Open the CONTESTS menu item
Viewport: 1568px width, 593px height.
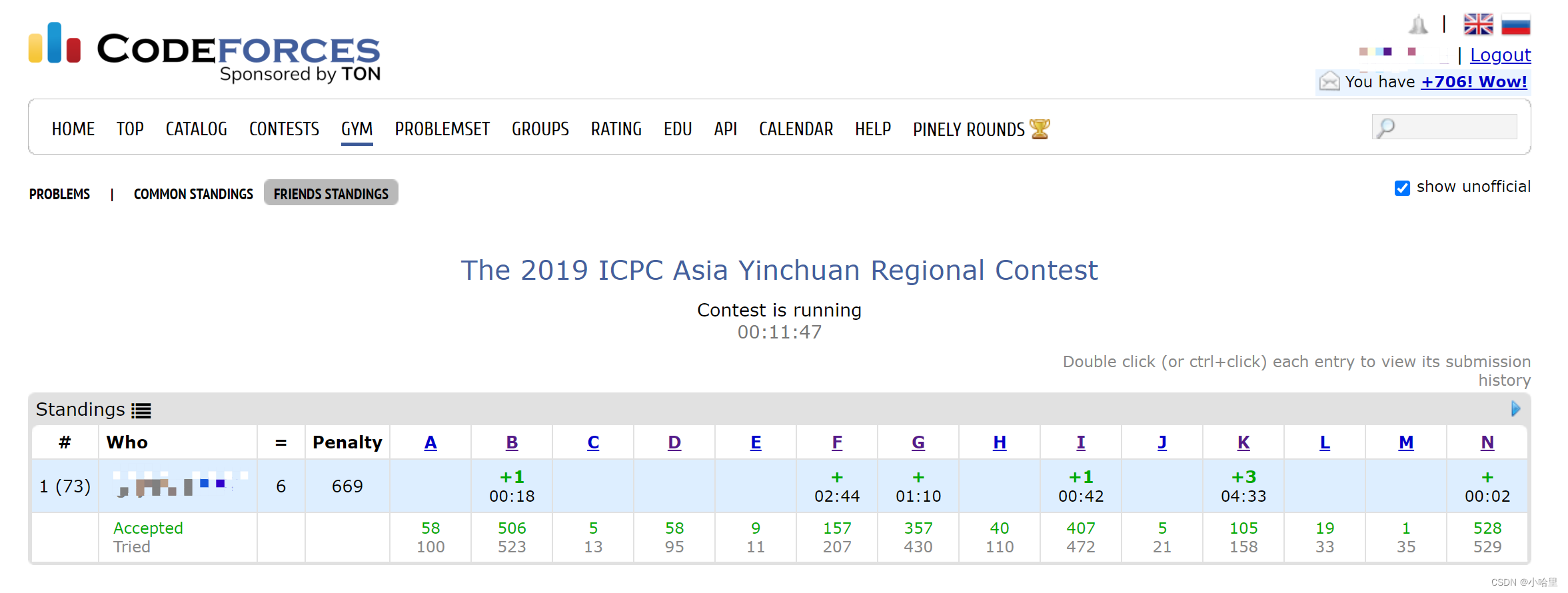284,129
